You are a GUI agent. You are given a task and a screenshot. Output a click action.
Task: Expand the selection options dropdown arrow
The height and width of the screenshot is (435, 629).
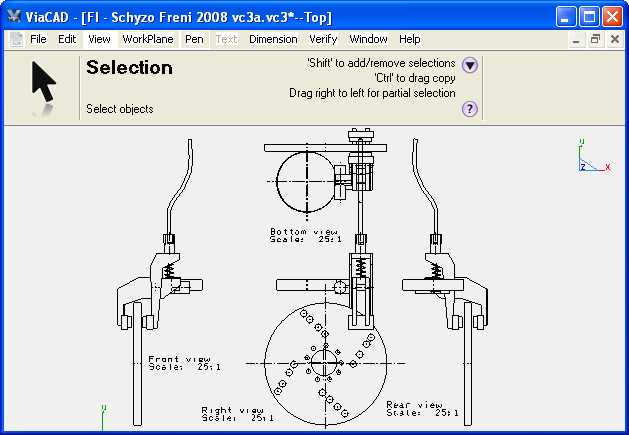coord(469,65)
